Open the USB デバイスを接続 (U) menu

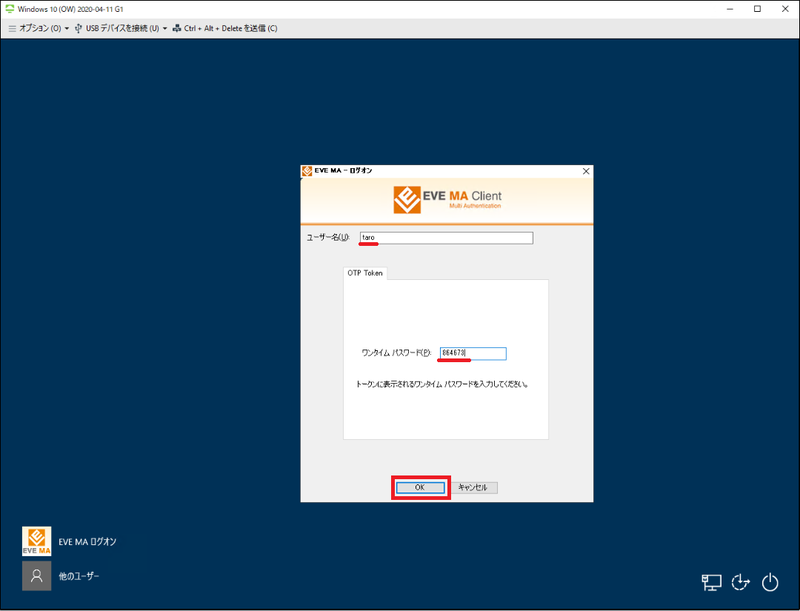click(121, 29)
